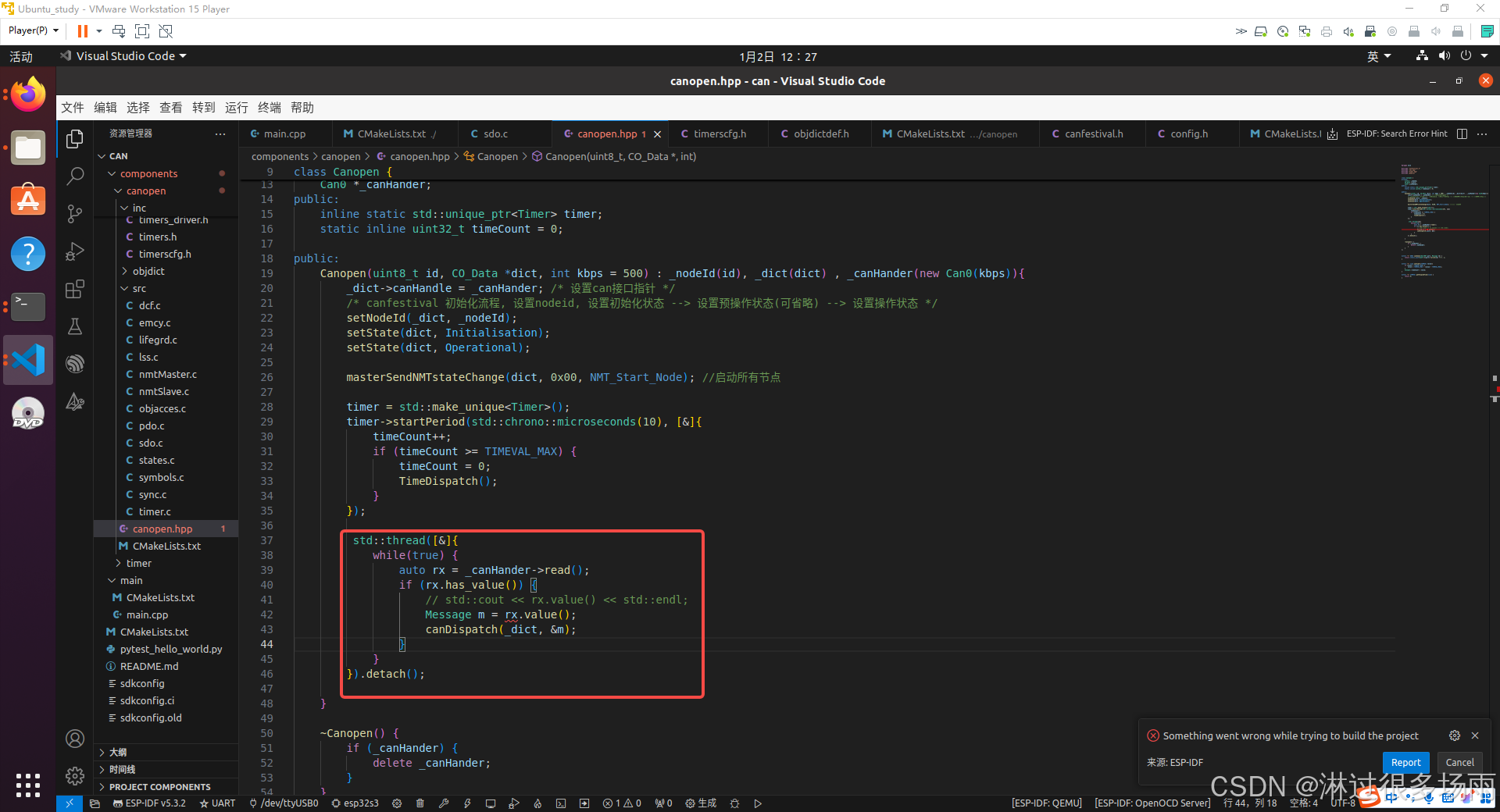Click the ESP-IDF current project folder icon
The height and width of the screenshot is (812, 1500).
coord(95,803)
